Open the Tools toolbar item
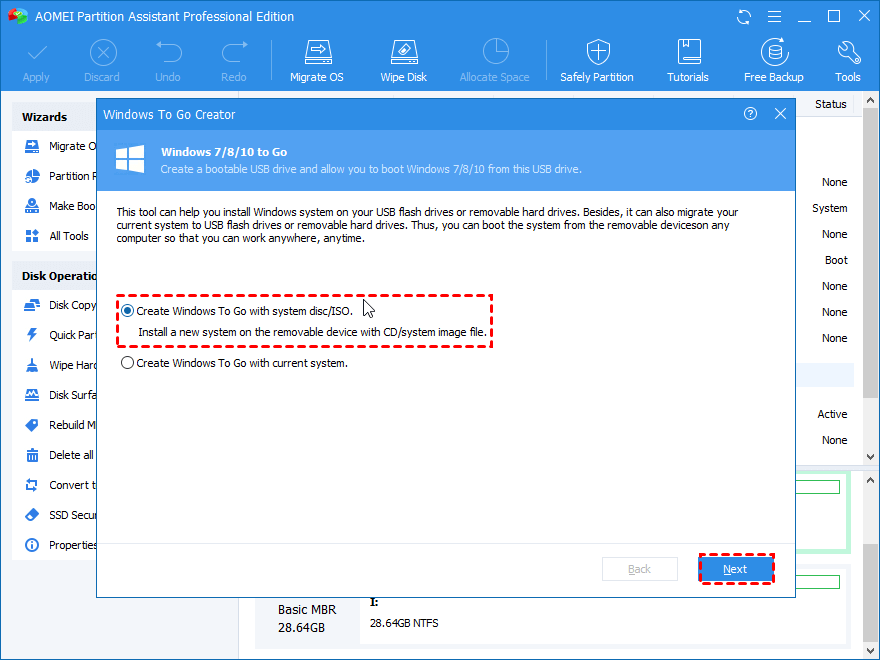880x660 pixels. tap(847, 61)
